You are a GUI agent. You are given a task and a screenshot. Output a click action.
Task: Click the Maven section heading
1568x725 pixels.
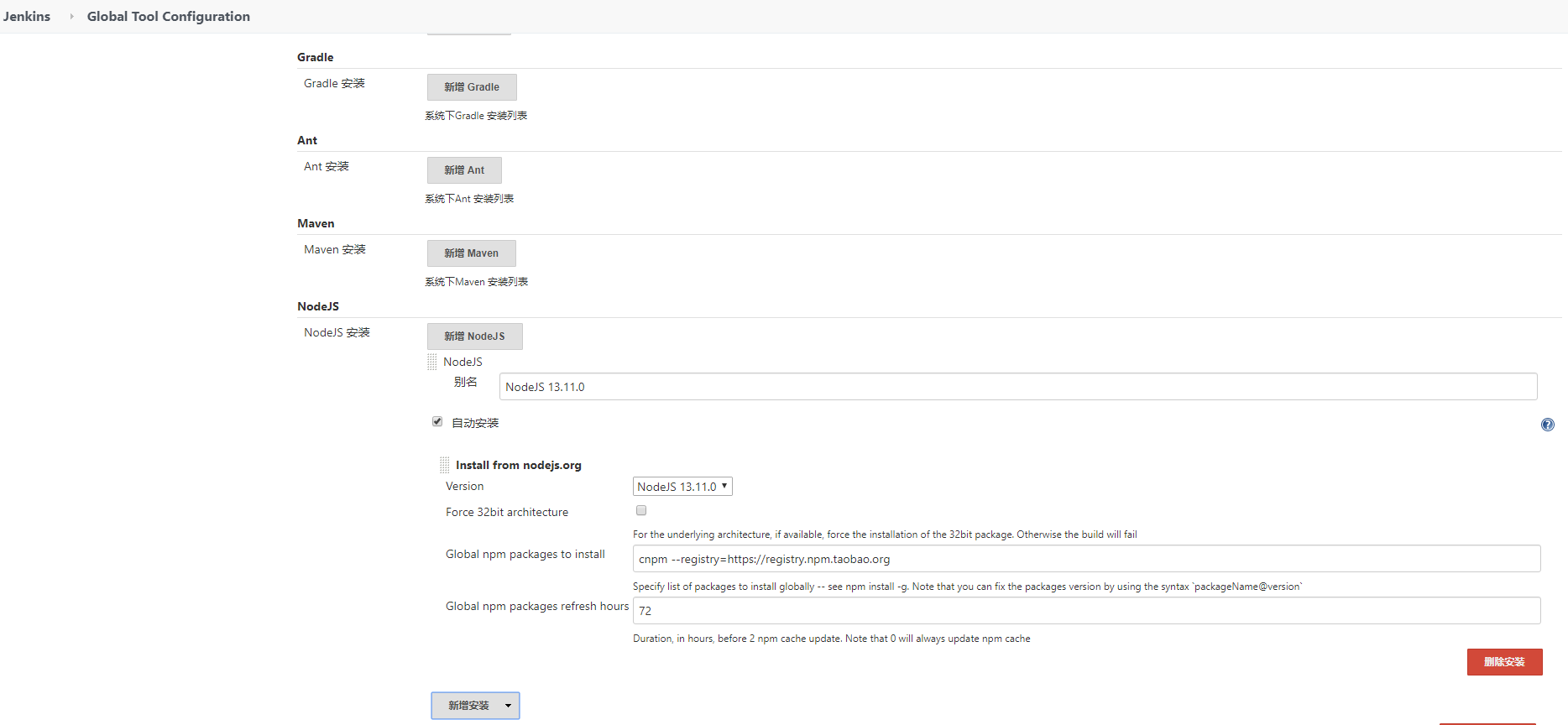(316, 223)
